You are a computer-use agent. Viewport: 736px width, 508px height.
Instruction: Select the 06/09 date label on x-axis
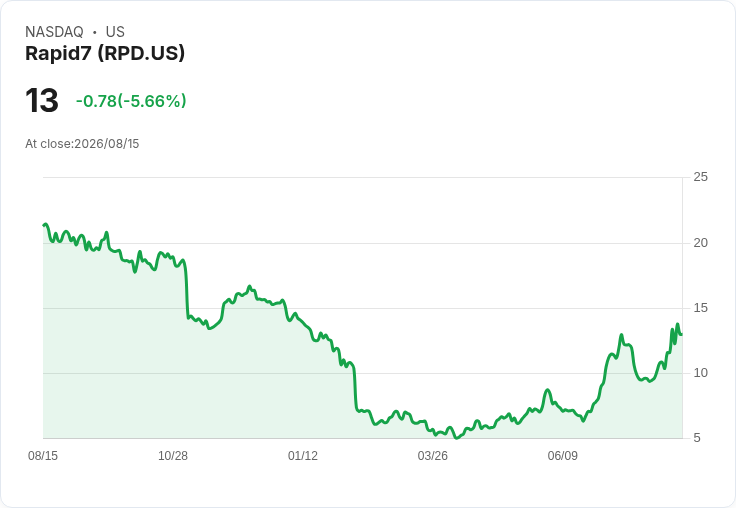(x=562, y=455)
